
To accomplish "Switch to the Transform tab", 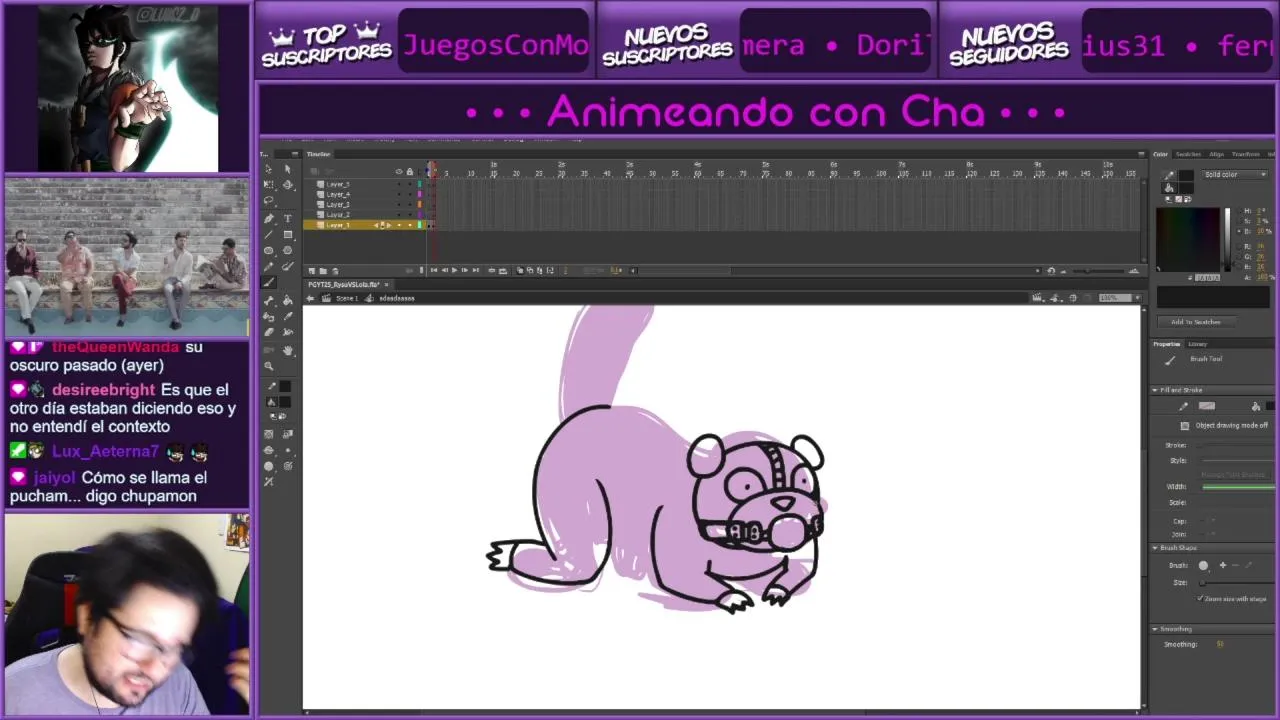I will pyautogui.click(x=1246, y=154).
